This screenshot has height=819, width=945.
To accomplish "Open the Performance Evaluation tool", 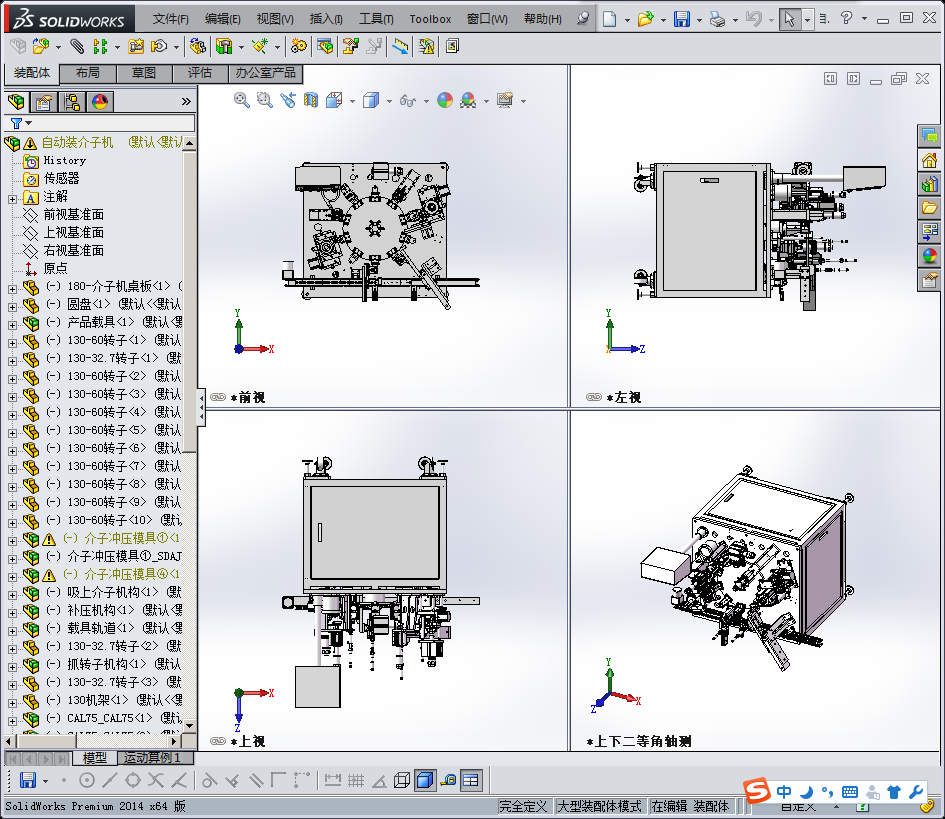I will pos(426,46).
